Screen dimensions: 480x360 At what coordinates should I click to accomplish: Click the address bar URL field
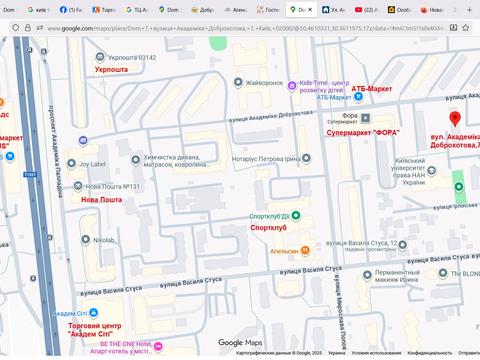point(245,28)
